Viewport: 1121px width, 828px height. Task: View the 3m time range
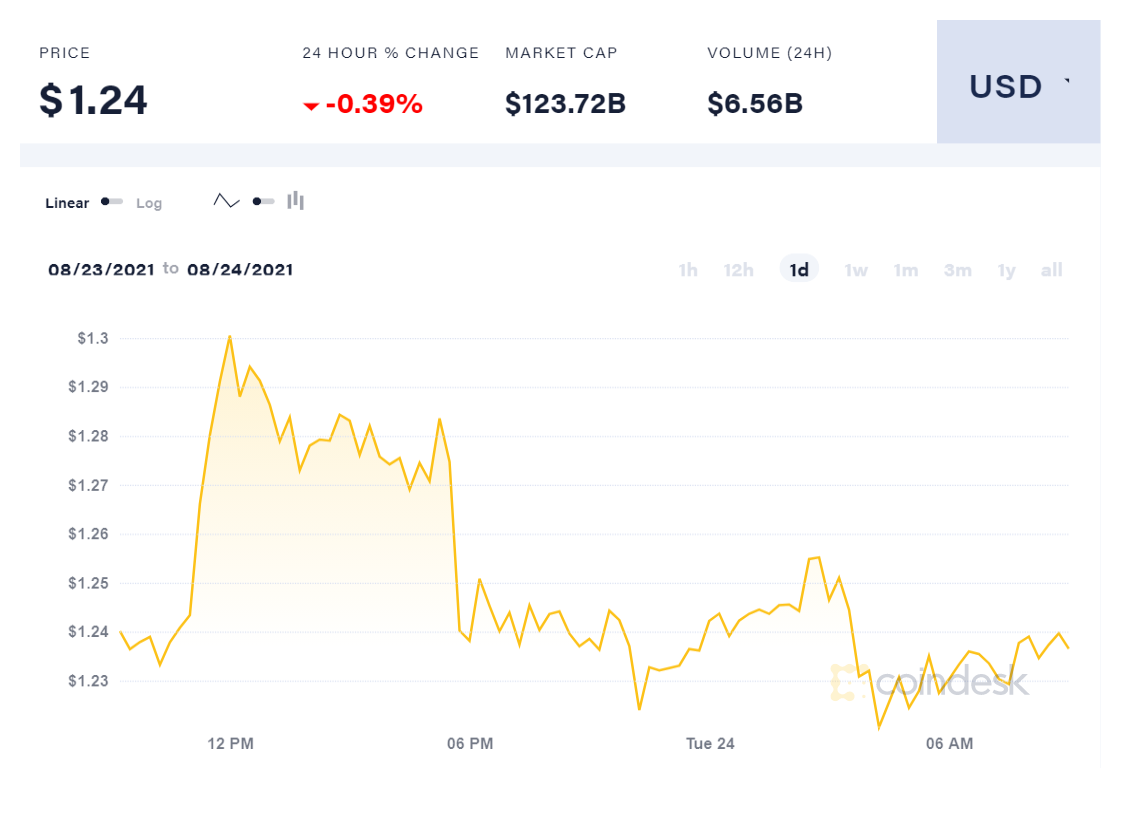(x=957, y=270)
